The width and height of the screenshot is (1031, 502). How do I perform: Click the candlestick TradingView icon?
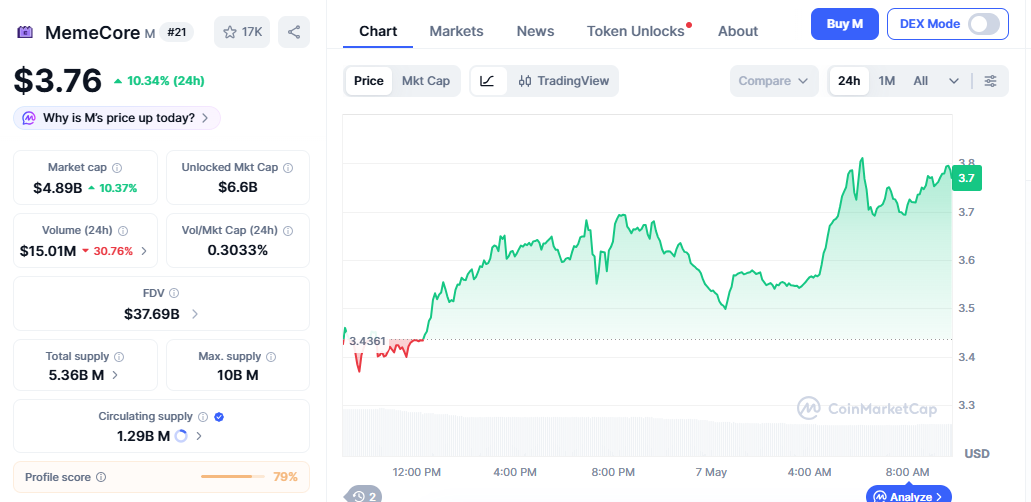525,81
